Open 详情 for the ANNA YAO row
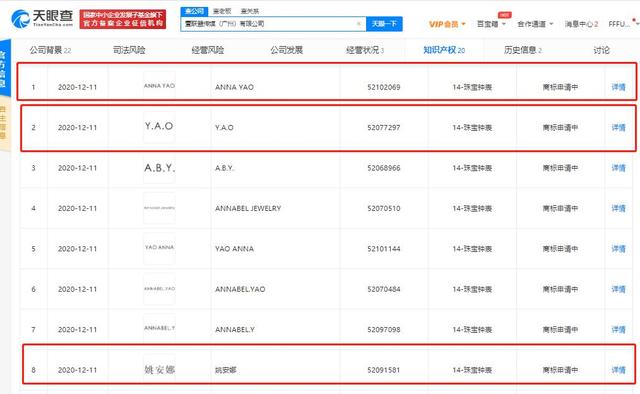Image resolution: width=640 pixels, height=394 pixels. (x=618, y=87)
